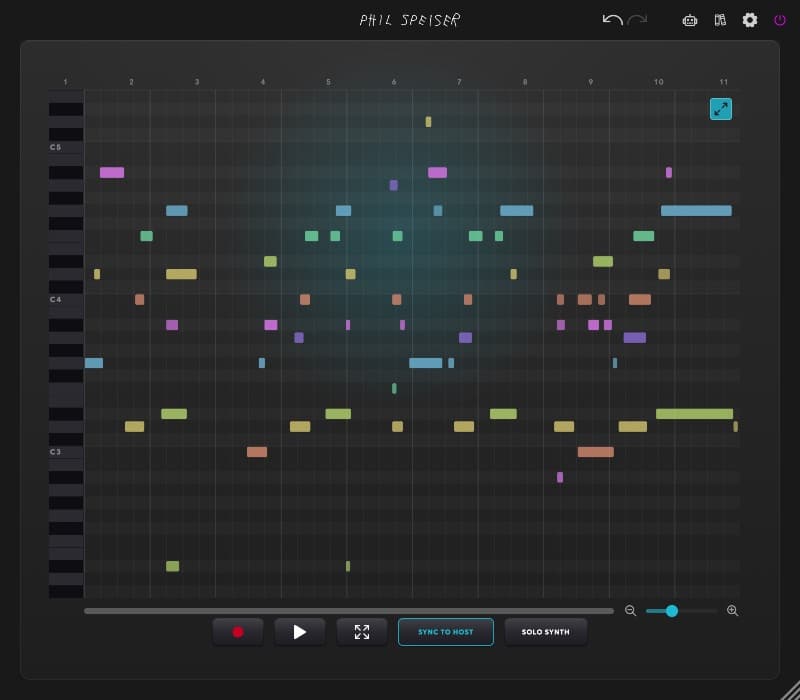
Task: Select the long green note at bar 10
Action: pyautogui.click(x=694, y=414)
